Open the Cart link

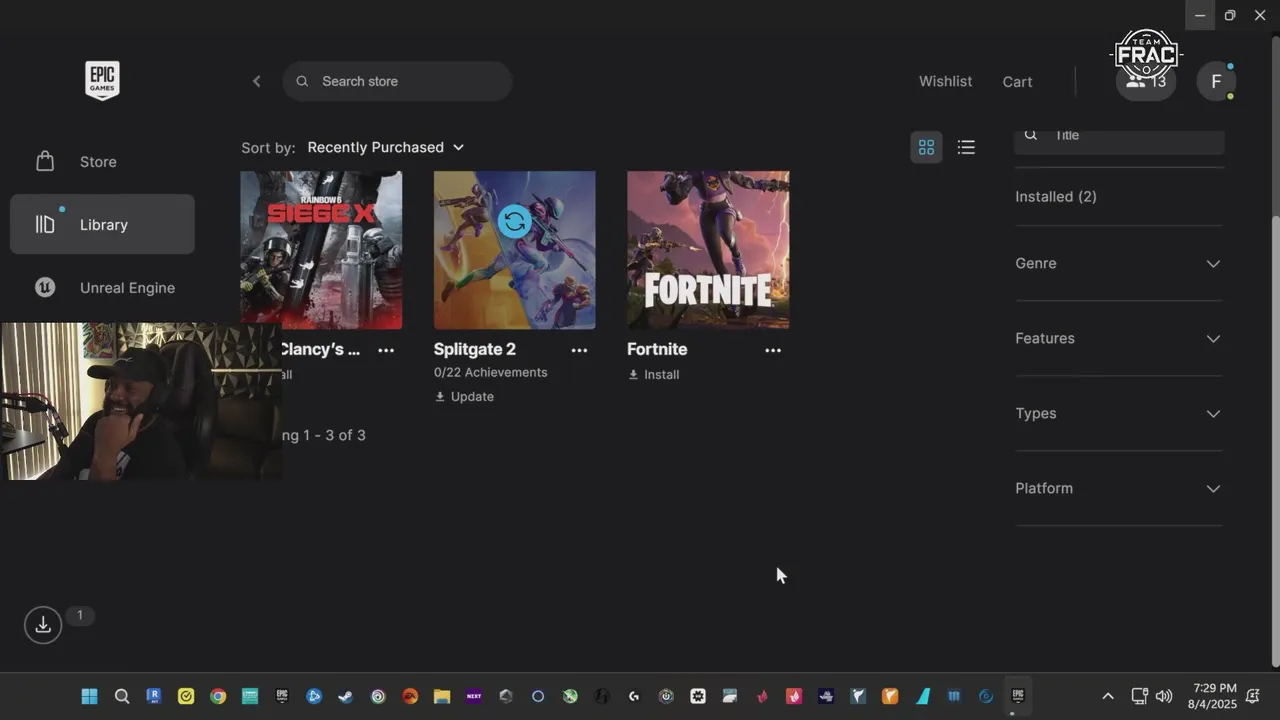(x=1017, y=82)
